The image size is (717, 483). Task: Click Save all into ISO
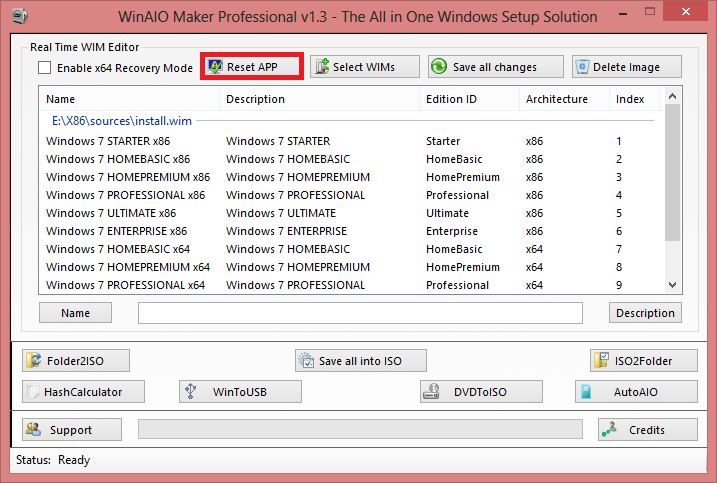[362, 361]
